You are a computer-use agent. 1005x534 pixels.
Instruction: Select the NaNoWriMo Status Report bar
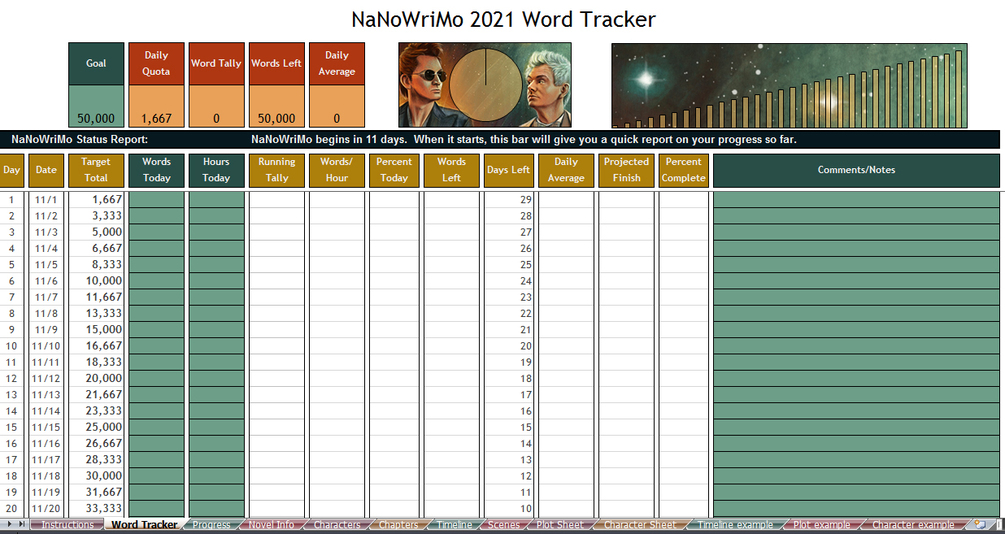500,139
